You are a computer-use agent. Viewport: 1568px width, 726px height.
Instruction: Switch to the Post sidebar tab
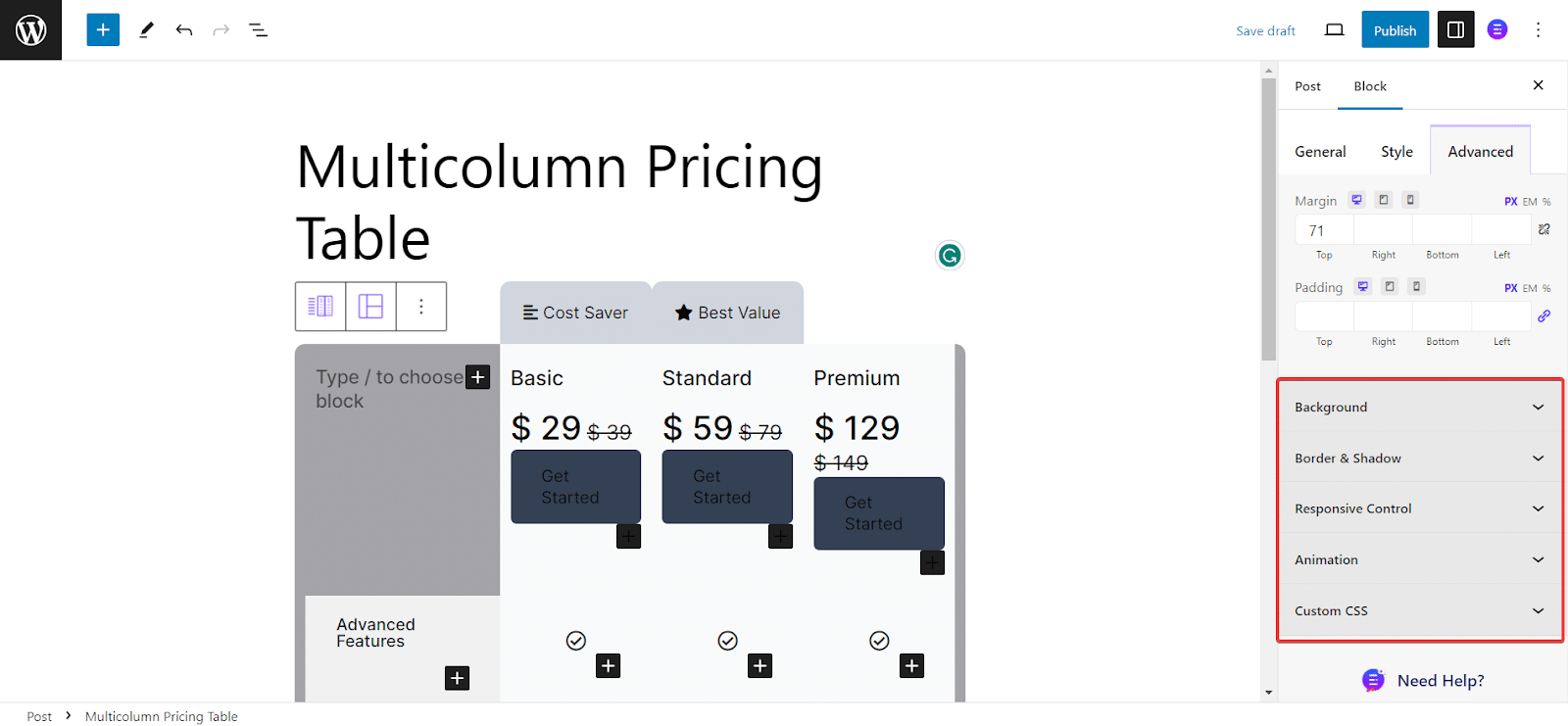(1307, 86)
